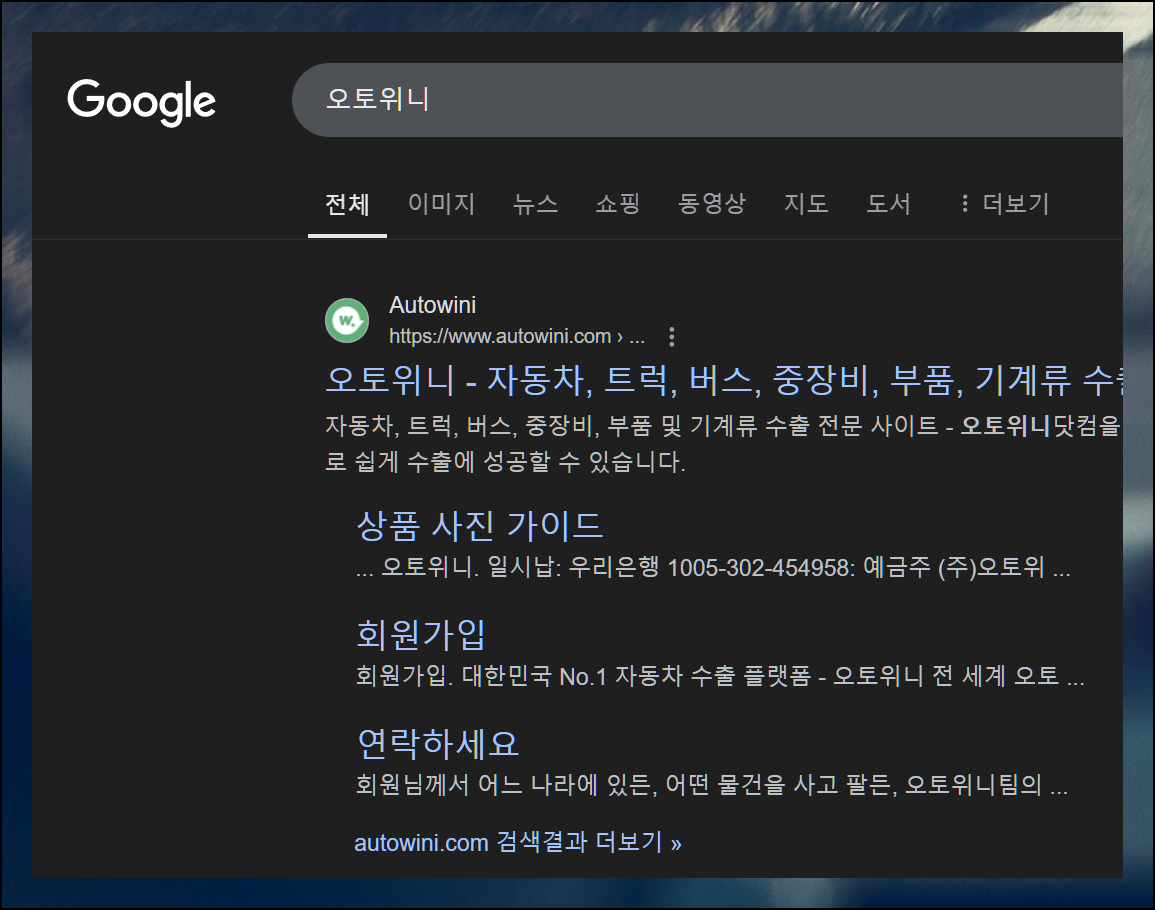
Task: Select the 전체 tab
Action: pos(348,204)
